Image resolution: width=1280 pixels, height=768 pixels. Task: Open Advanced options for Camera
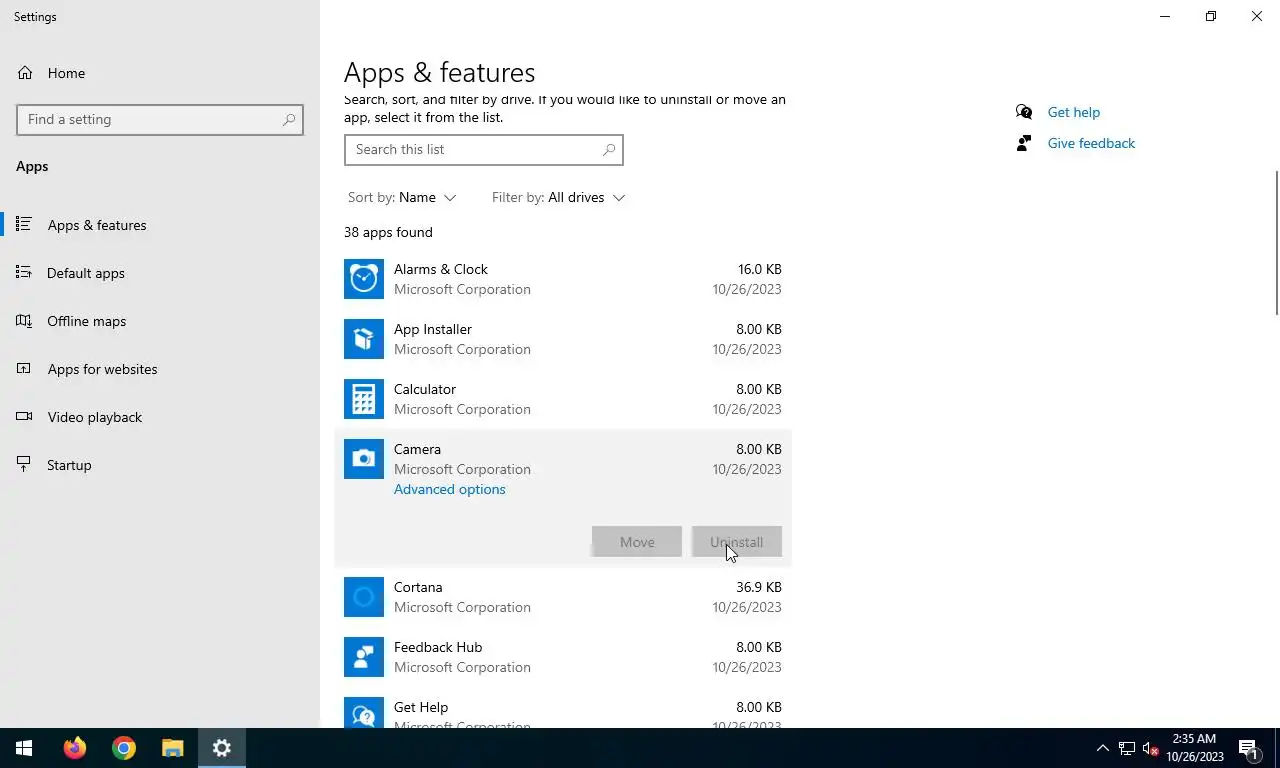coord(449,489)
